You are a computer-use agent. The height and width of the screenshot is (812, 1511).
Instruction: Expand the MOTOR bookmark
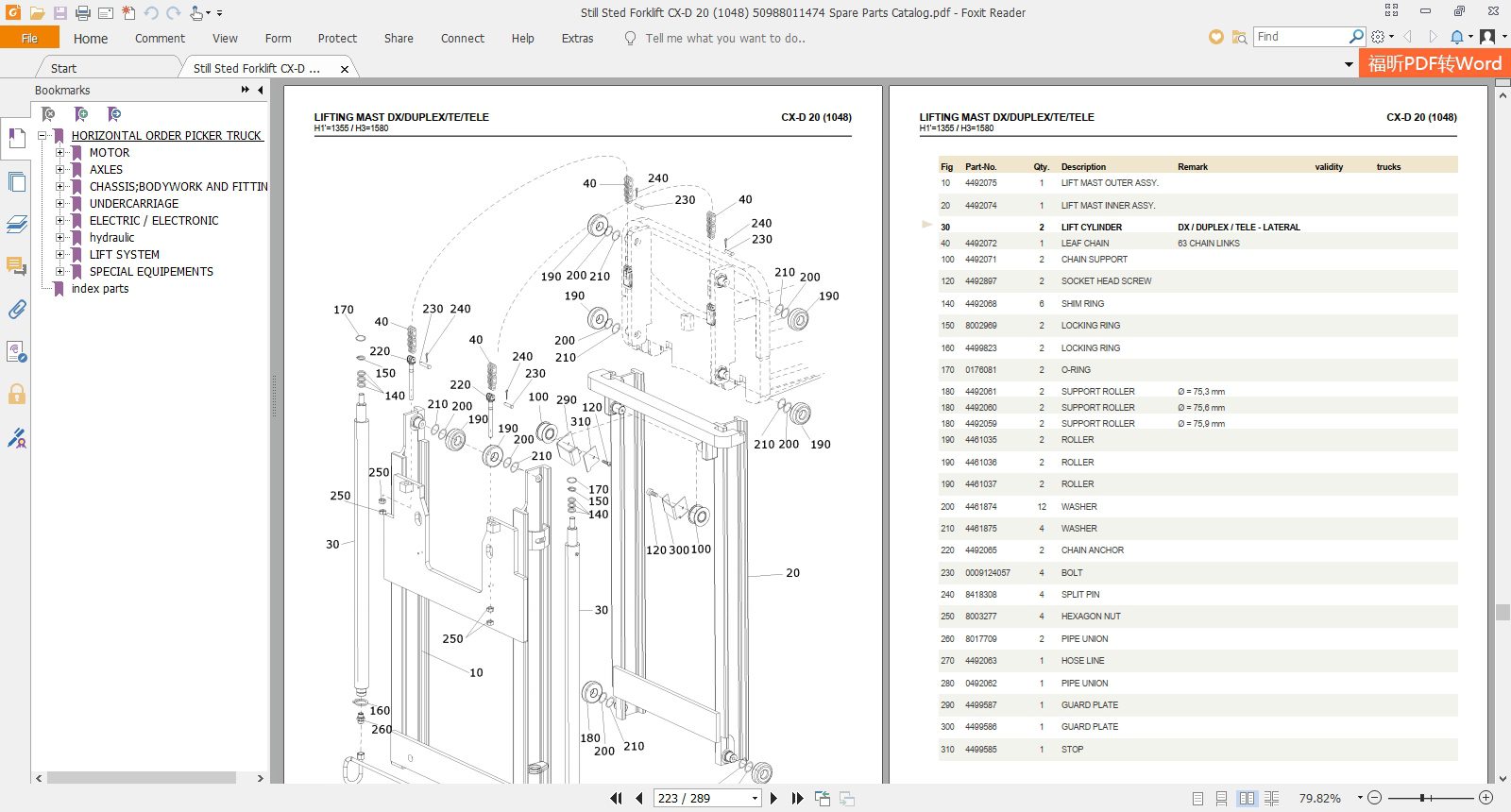(60, 152)
